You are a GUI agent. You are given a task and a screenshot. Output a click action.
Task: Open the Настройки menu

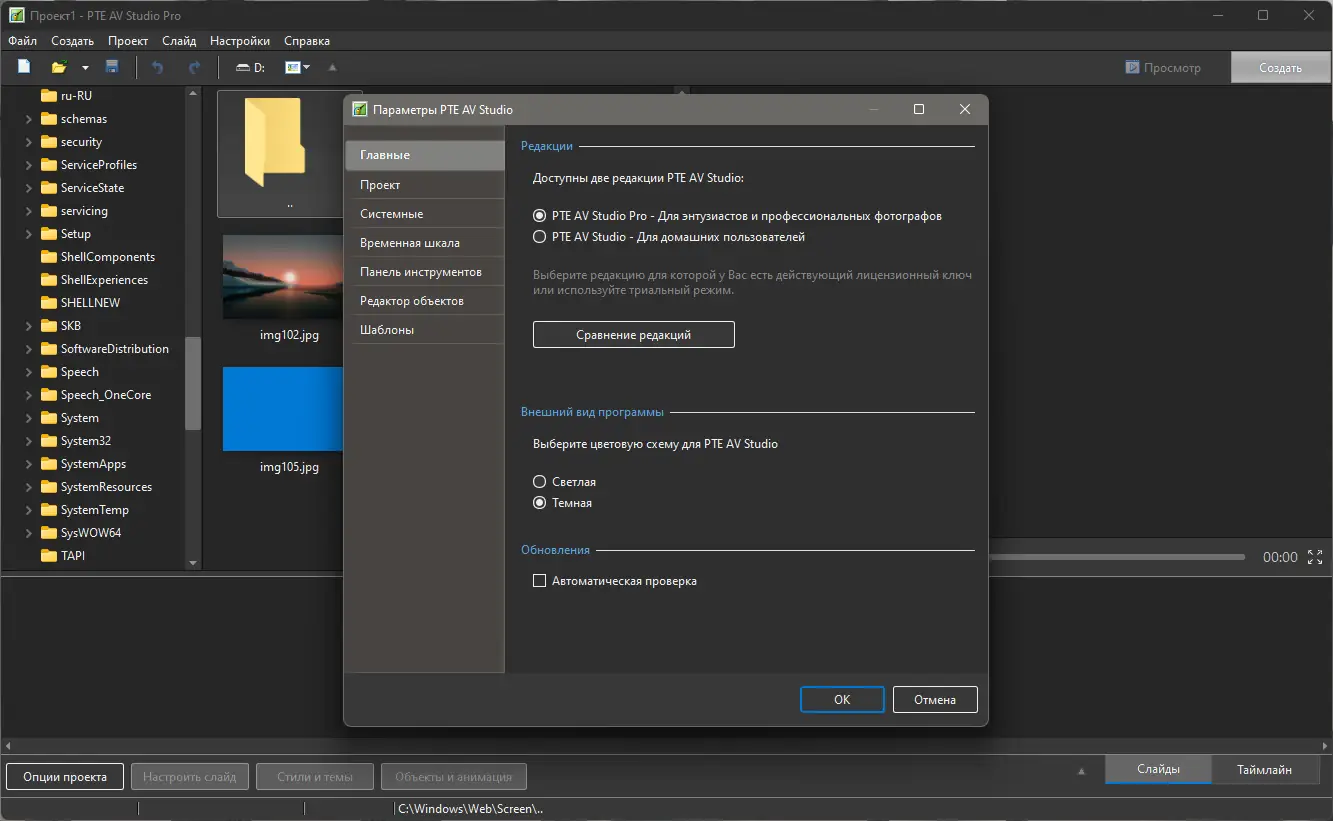pos(240,41)
